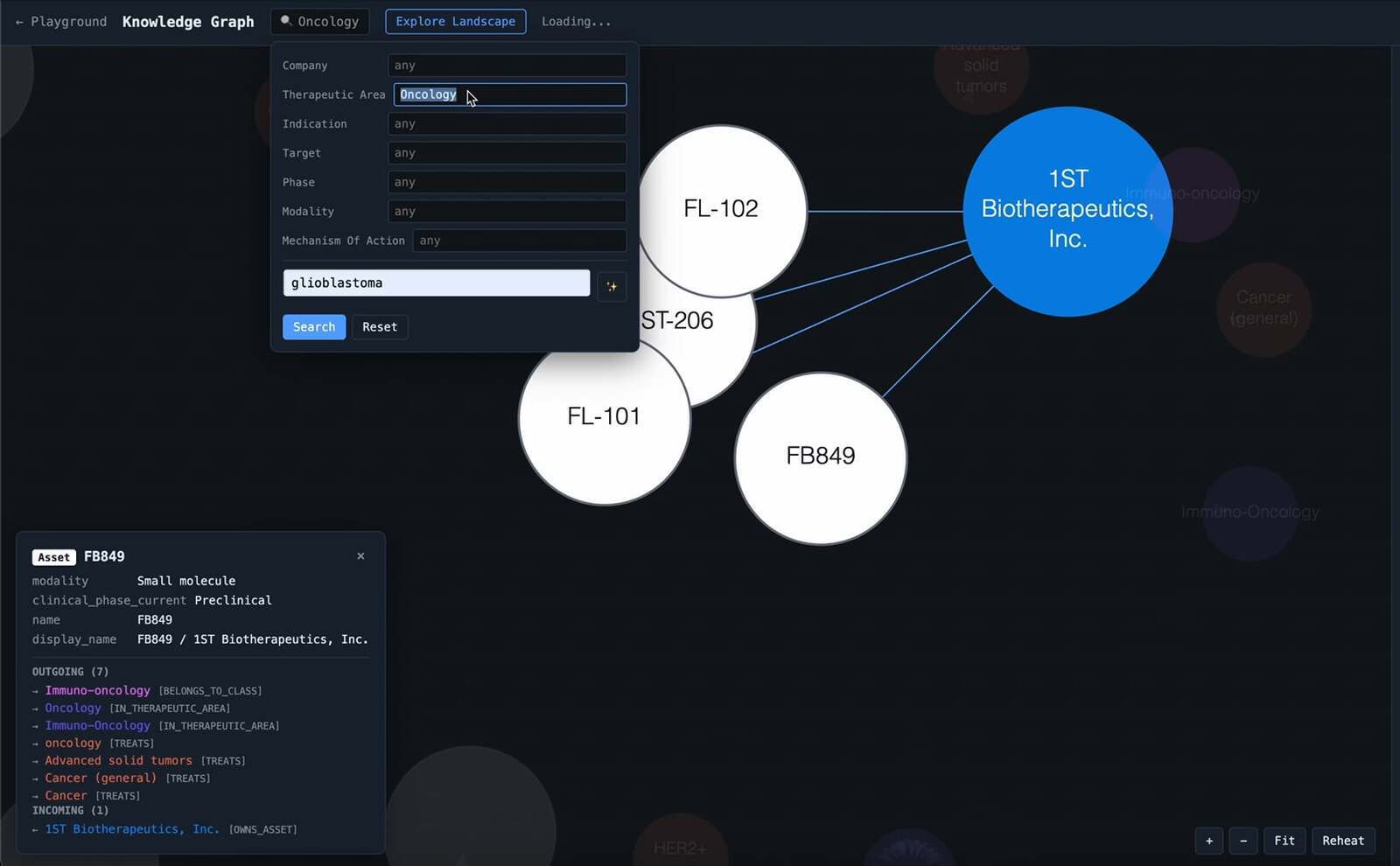The image size is (1400, 866).
Task: Open the Oncology search filter chip
Action: (x=320, y=22)
